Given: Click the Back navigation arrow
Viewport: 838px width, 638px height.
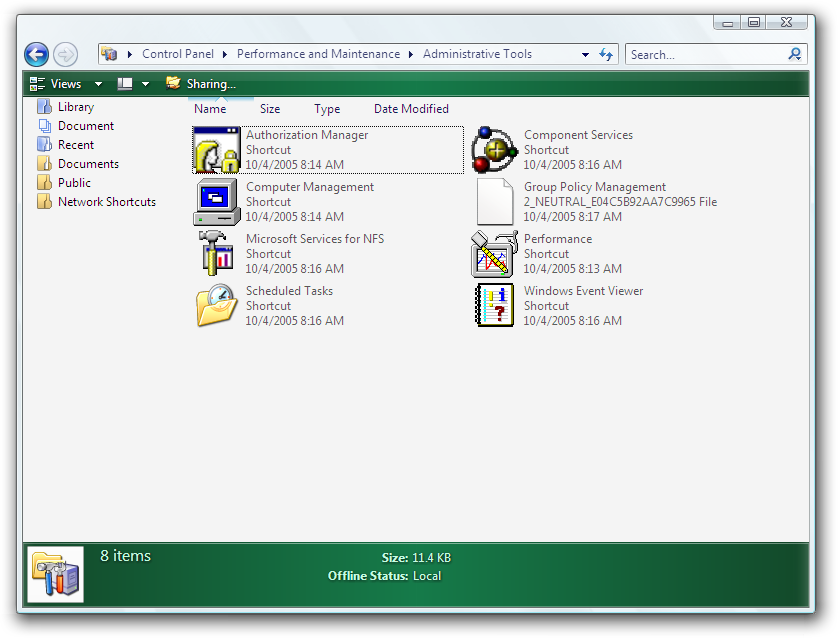Looking at the screenshot, I should pos(36,54).
